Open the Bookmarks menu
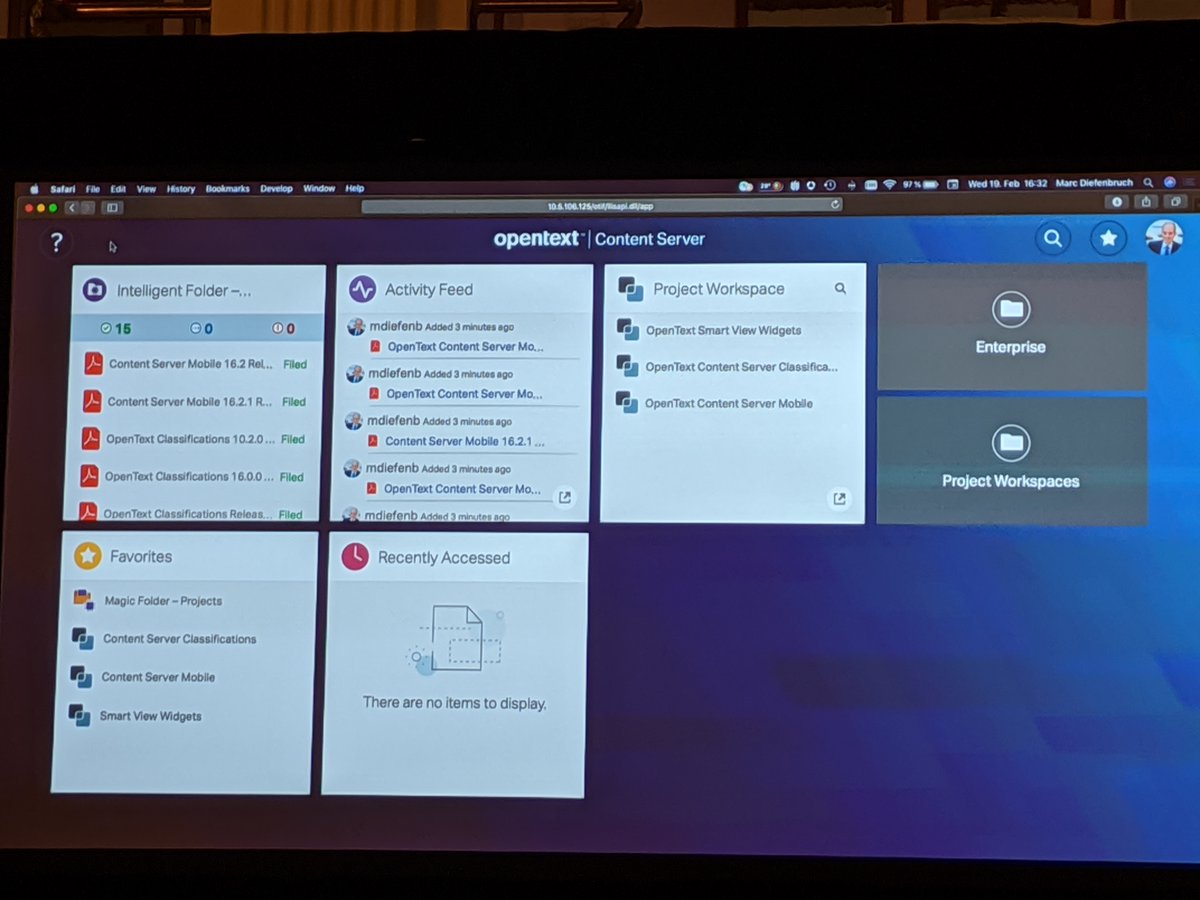Image resolution: width=1200 pixels, height=900 pixels. (228, 188)
